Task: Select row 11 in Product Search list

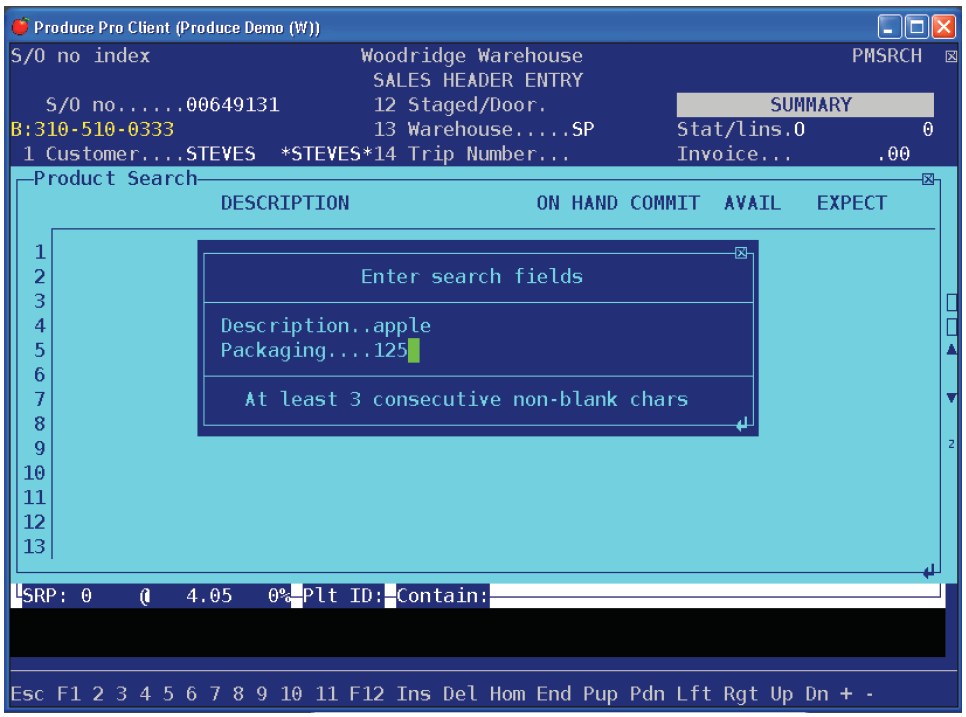Action: 34,498
